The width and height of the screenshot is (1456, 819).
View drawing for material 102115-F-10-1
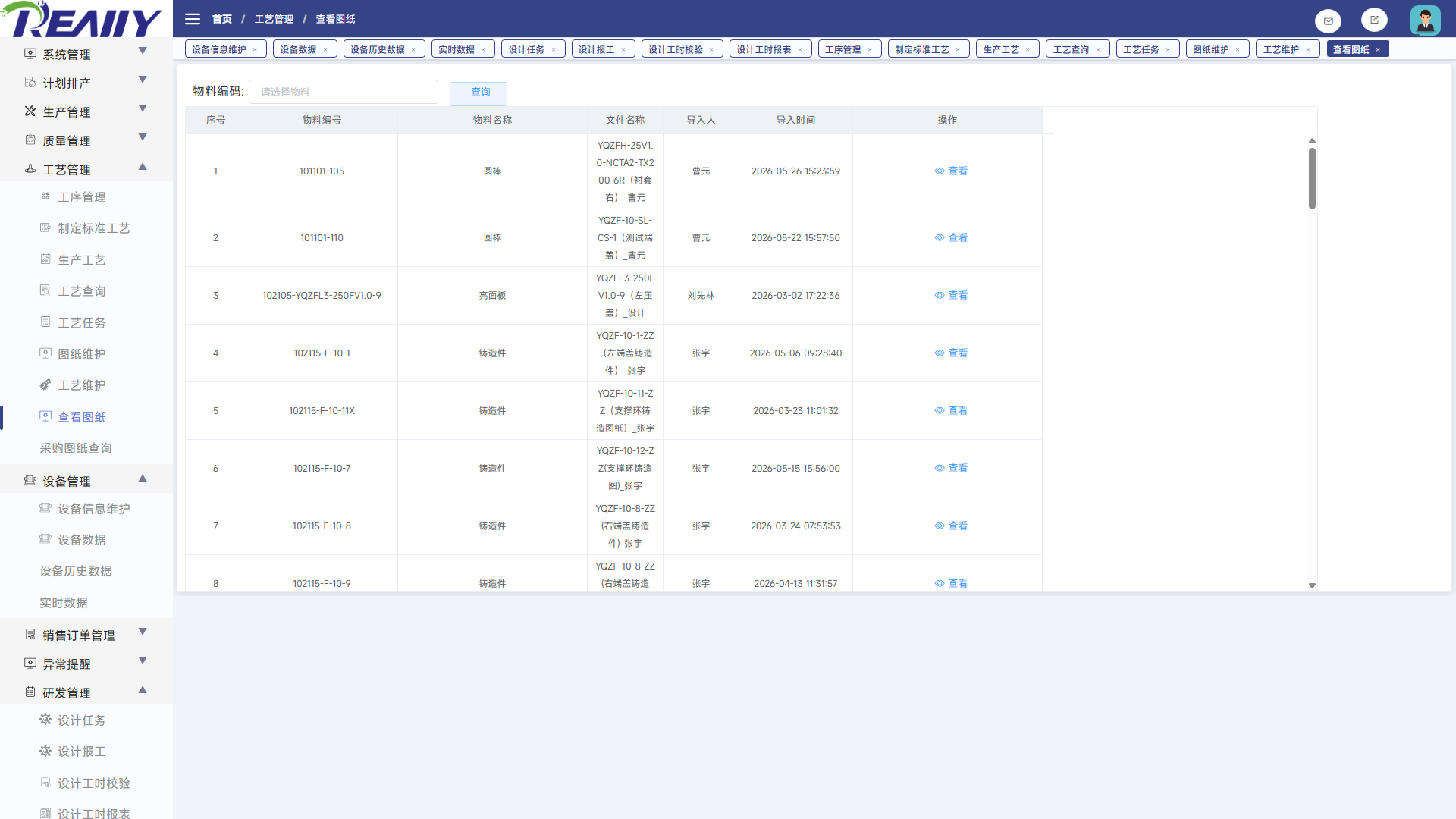951,353
